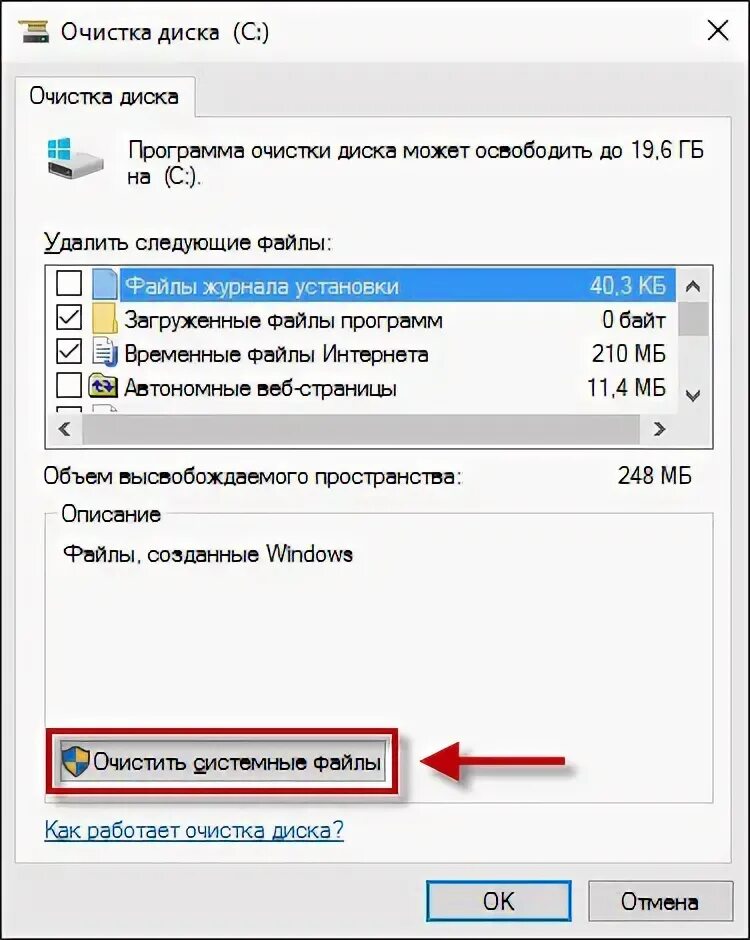Click the horizontal scroll right arrow
Viewport: 750px width, 940px height.
[659, 429]
